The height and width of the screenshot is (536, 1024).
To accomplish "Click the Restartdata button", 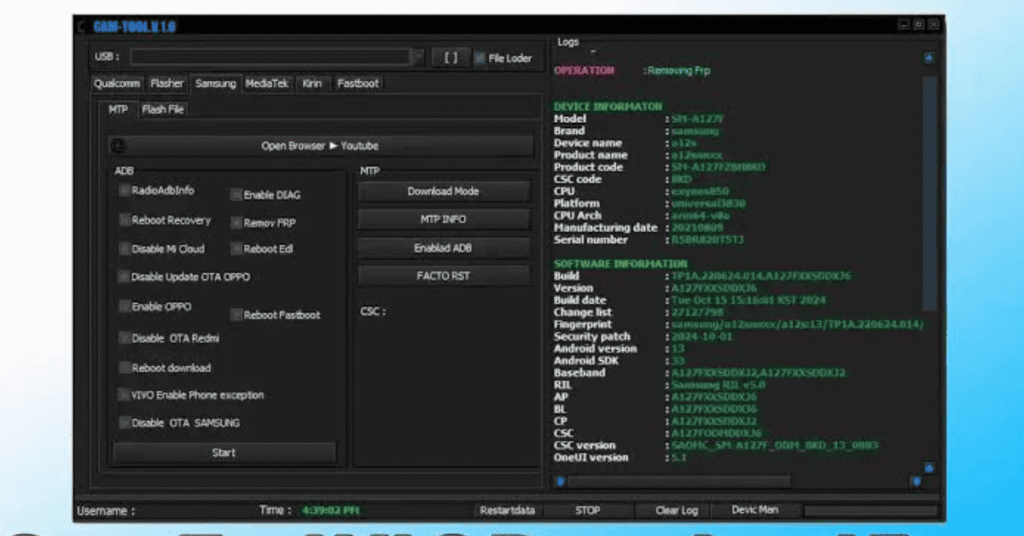I will click(507, 511).
